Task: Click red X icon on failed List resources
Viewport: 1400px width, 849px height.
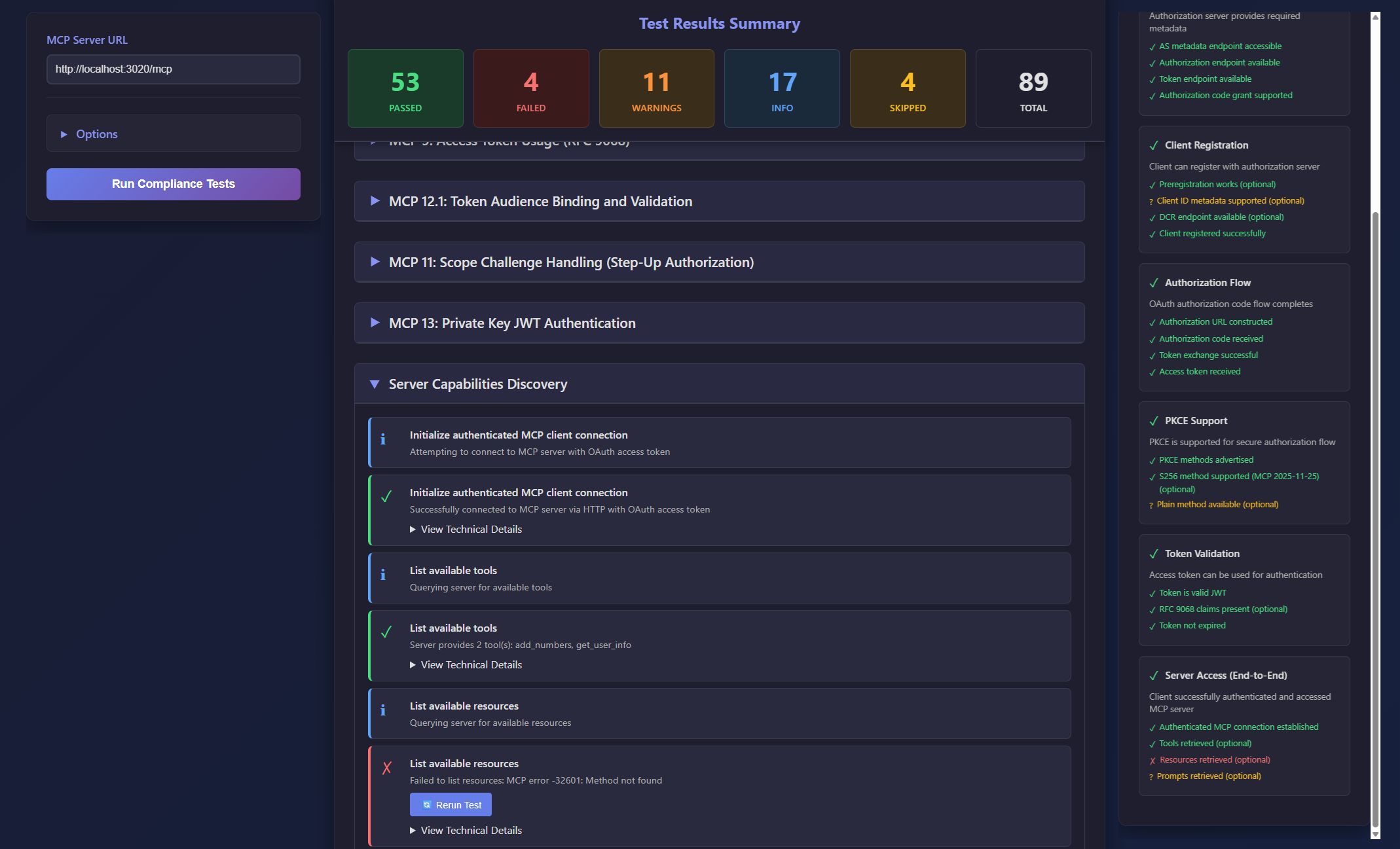Action: pos(386,768)
